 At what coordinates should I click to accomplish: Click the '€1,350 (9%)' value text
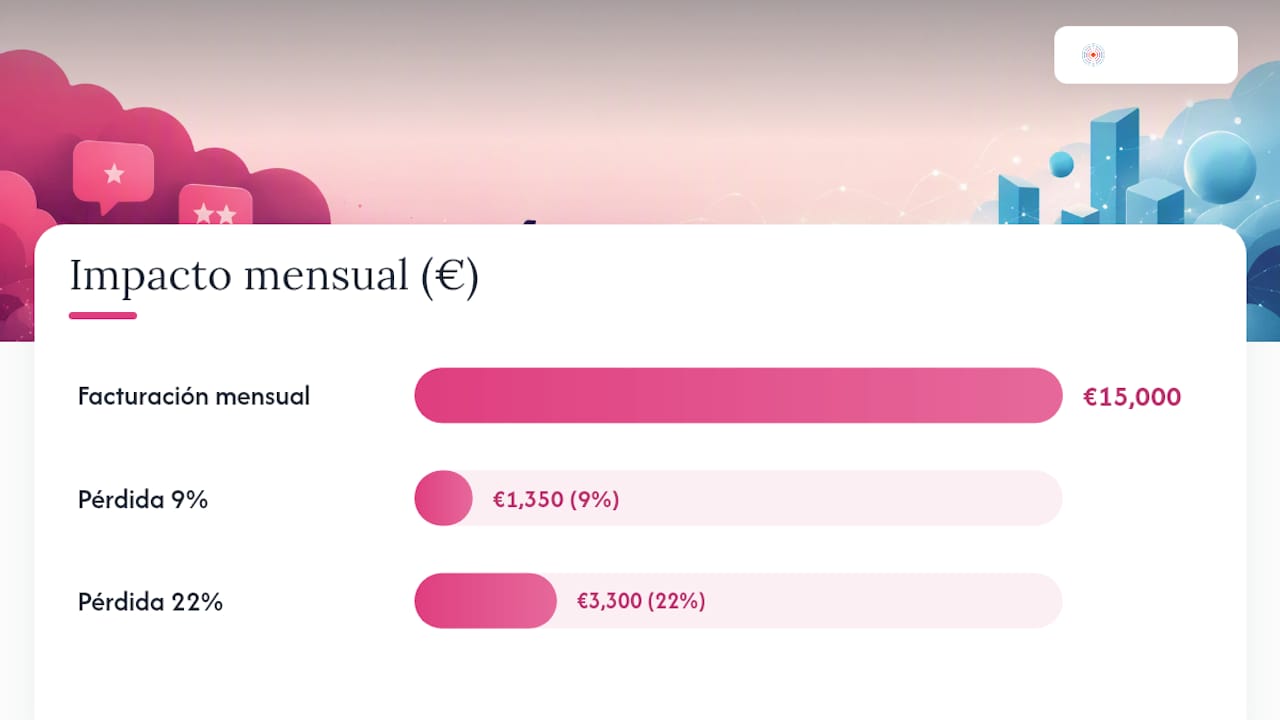point(556,499)
